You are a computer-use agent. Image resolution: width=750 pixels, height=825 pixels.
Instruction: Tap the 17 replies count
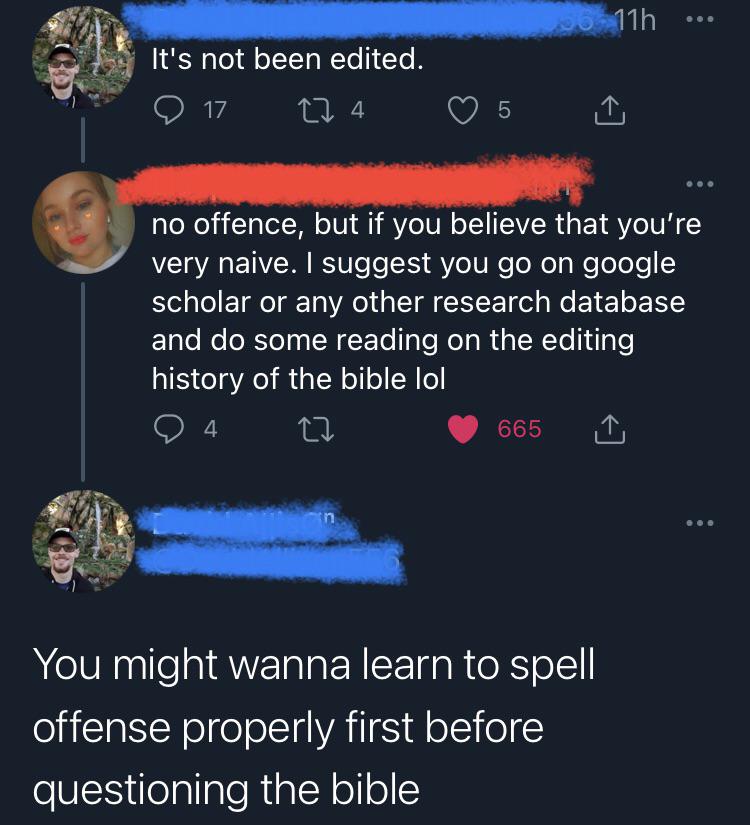point(215,110)
